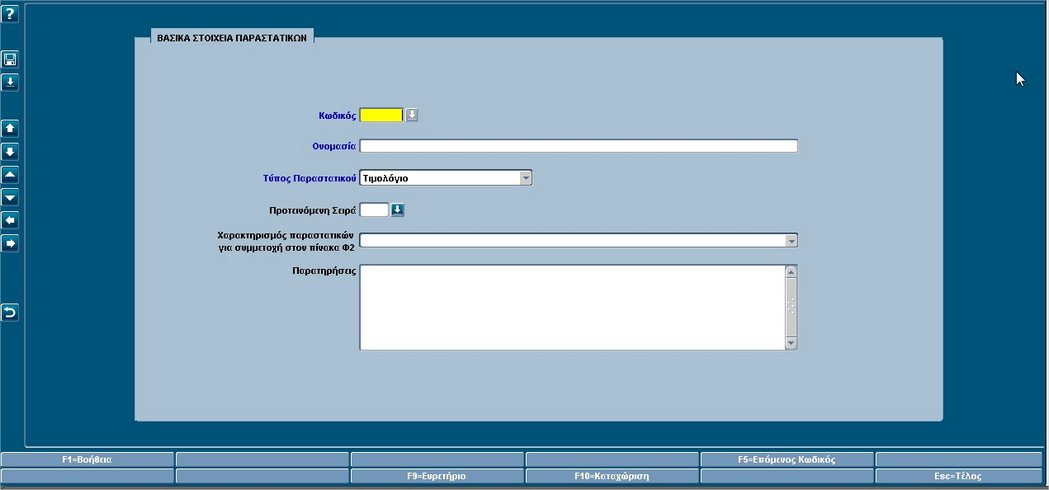Open the Τύπος Παραστατικού dropdown
This screenshot has width=1049, height=490.
pyautogui.click(x=525, y=178)
